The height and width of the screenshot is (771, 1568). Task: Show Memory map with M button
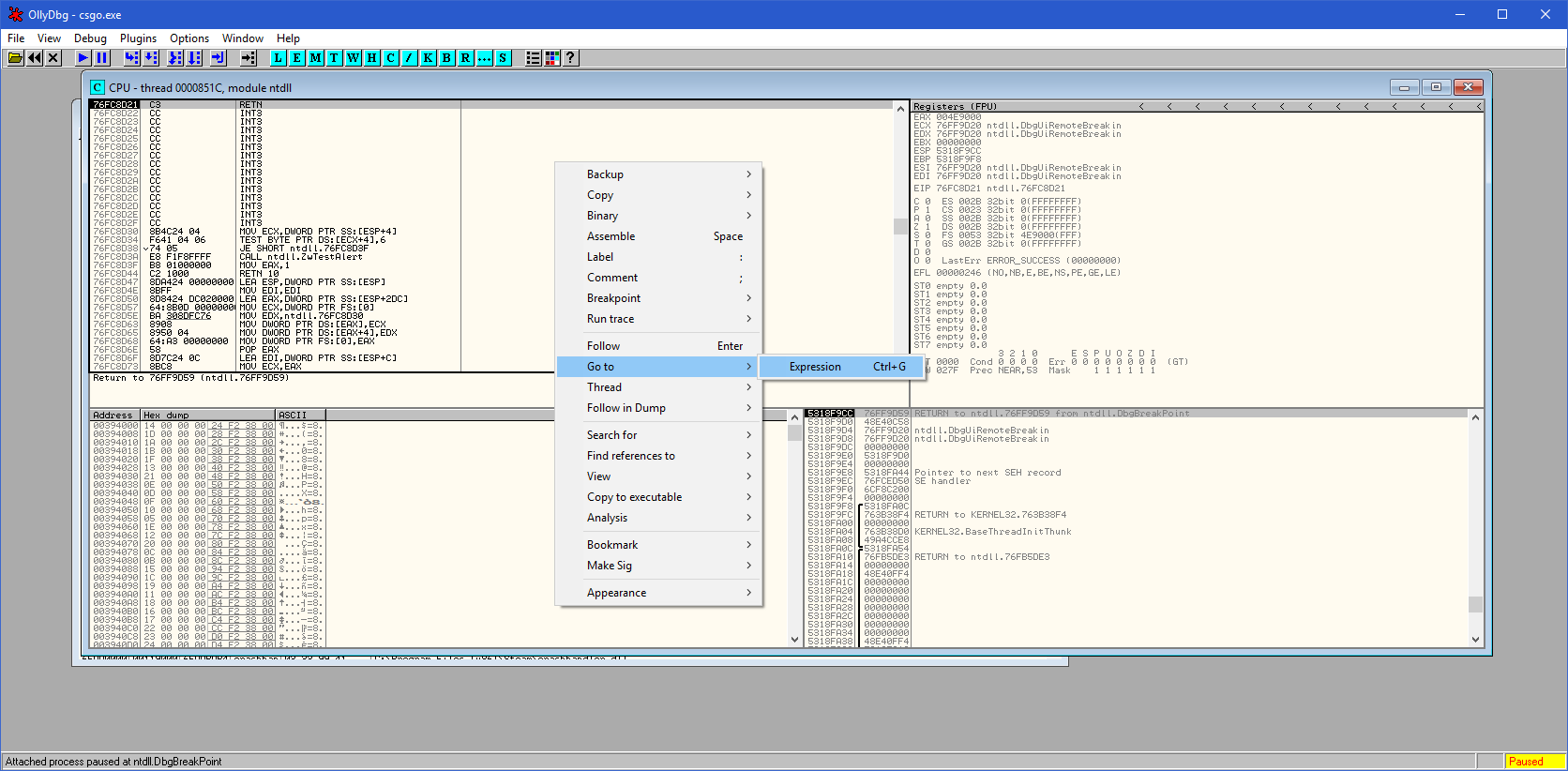coord(316,58)
